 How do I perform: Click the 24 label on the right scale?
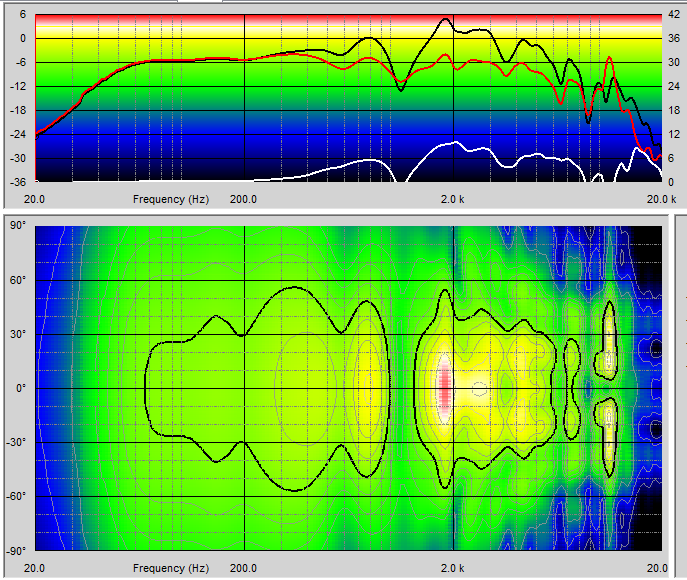coord(674,86)
